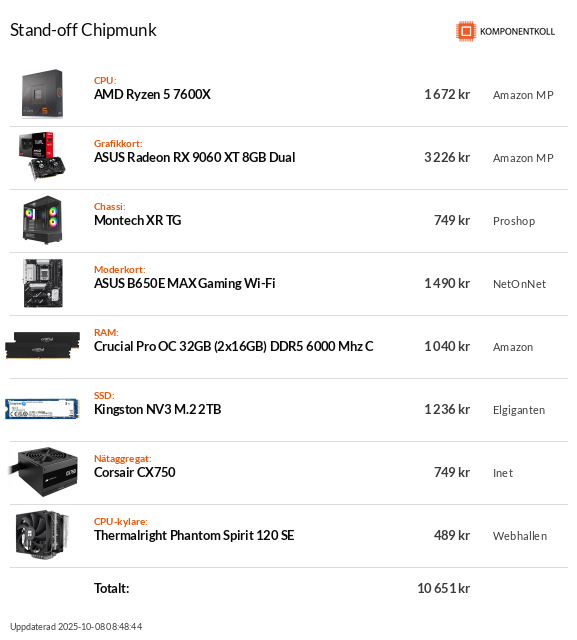Open Thermalright Phantom Spirit 120 SE link
The height and width of the screenshot is (640, 577).
(194, 536)
